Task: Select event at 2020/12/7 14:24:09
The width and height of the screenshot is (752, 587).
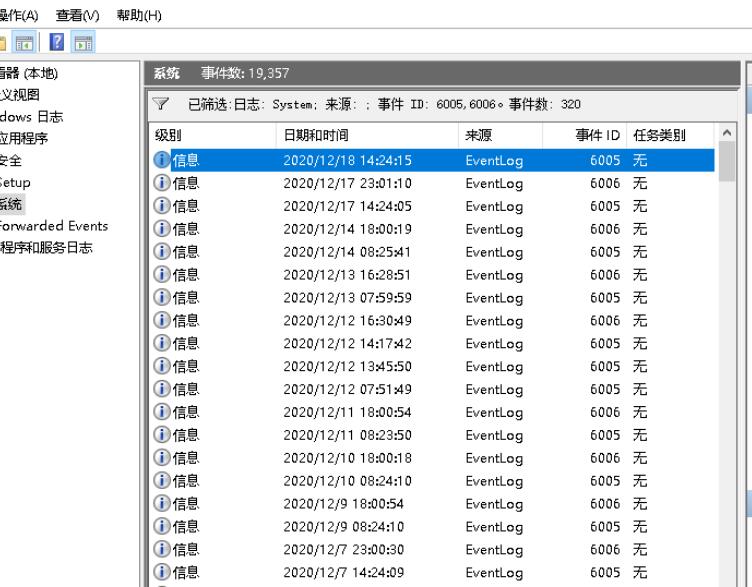Action: (x=432, y=572)
